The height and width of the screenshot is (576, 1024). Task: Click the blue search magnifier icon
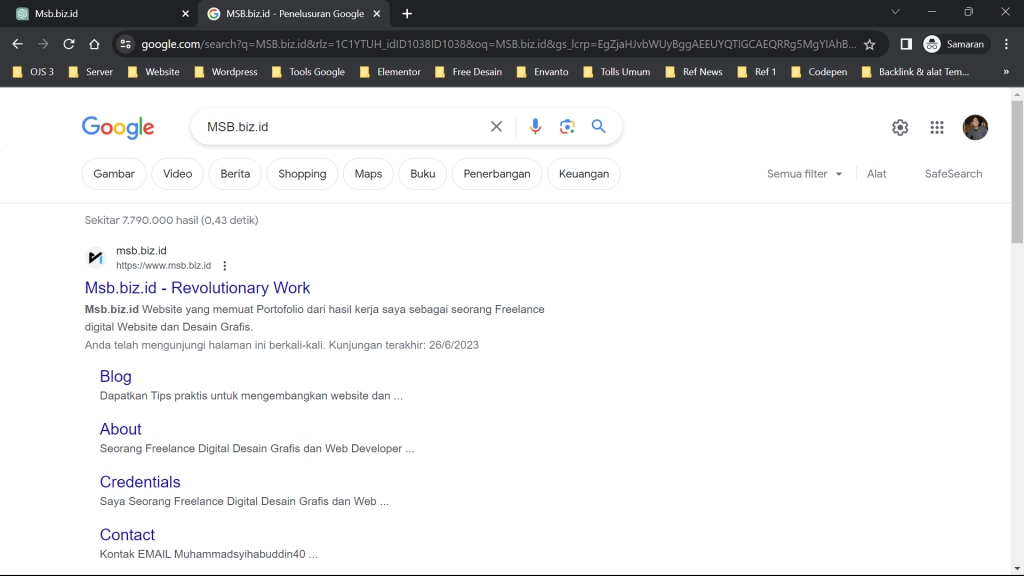click(x=599, y=127)
